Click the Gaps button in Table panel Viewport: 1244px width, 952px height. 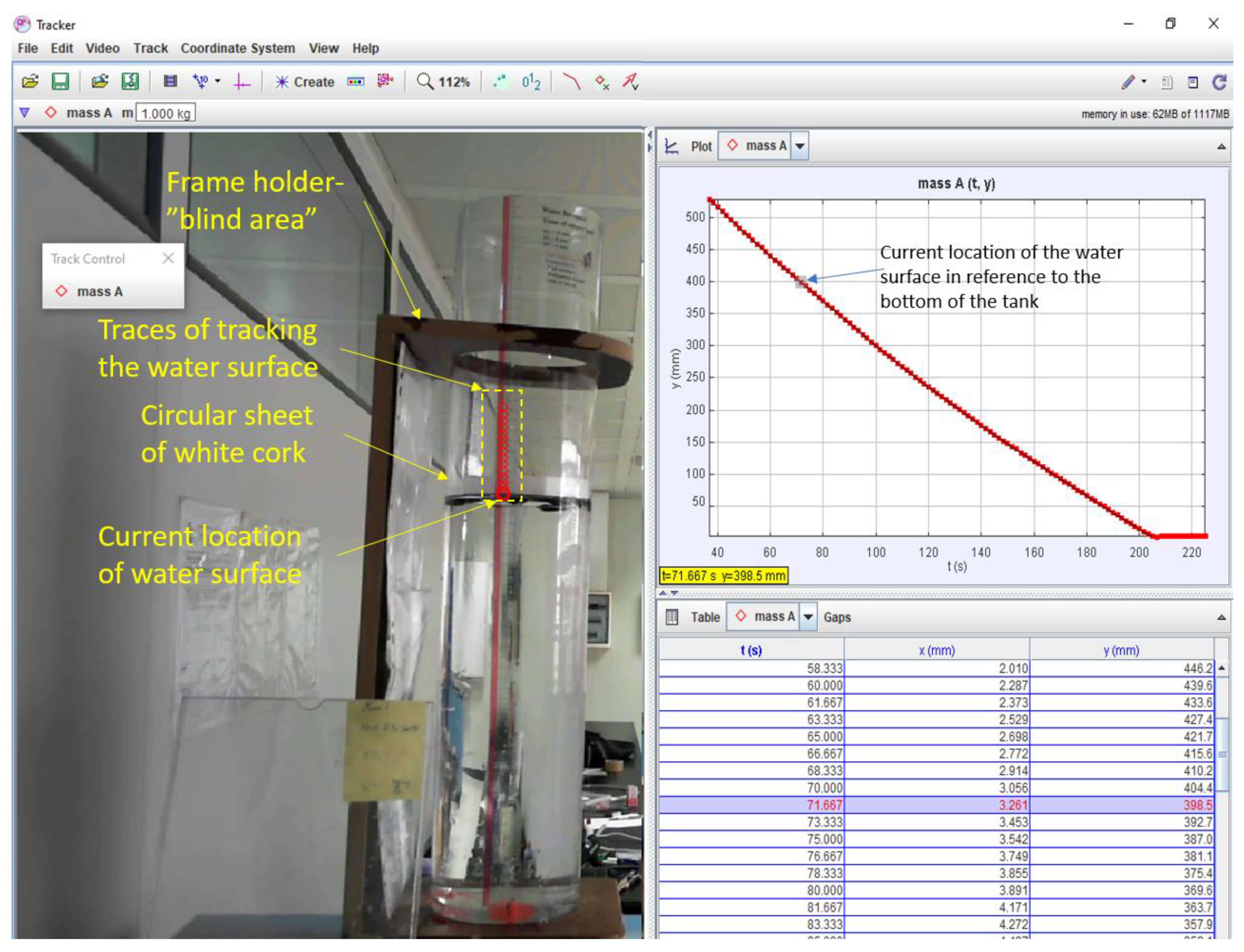click(837, 617)
